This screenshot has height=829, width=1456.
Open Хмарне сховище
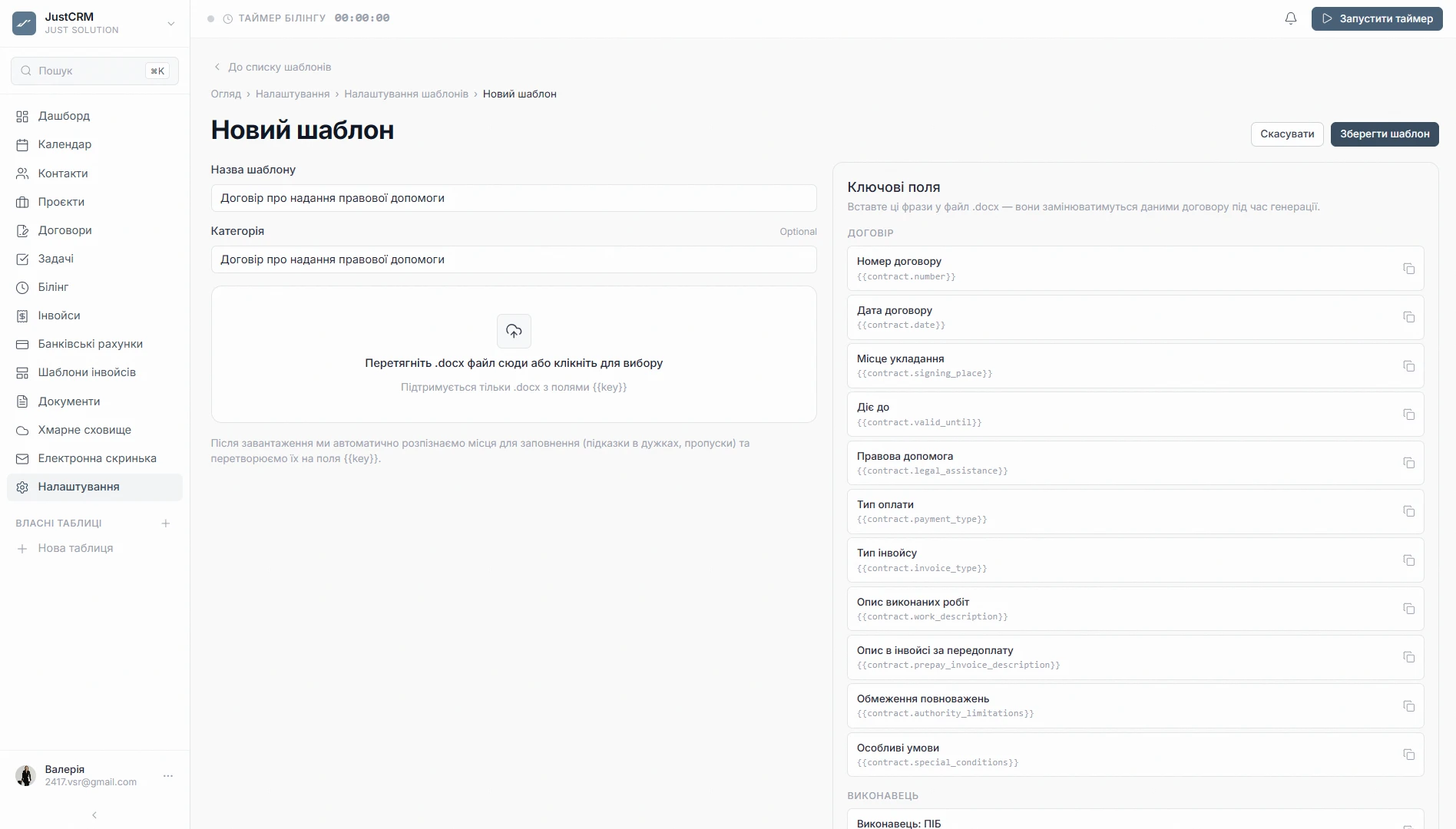click(94, 430)
